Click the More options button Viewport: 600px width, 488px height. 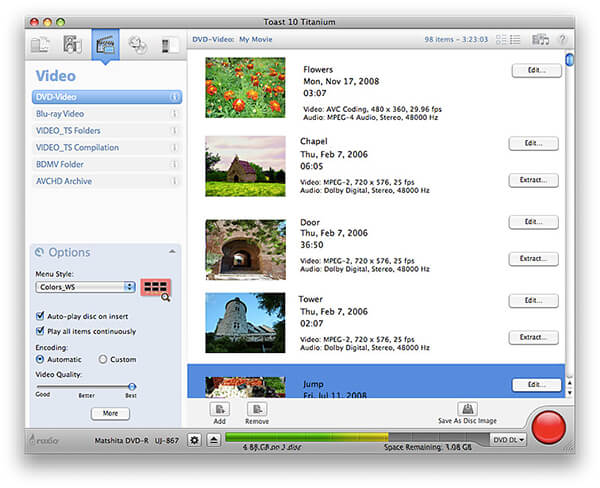(x=110, y=413)
